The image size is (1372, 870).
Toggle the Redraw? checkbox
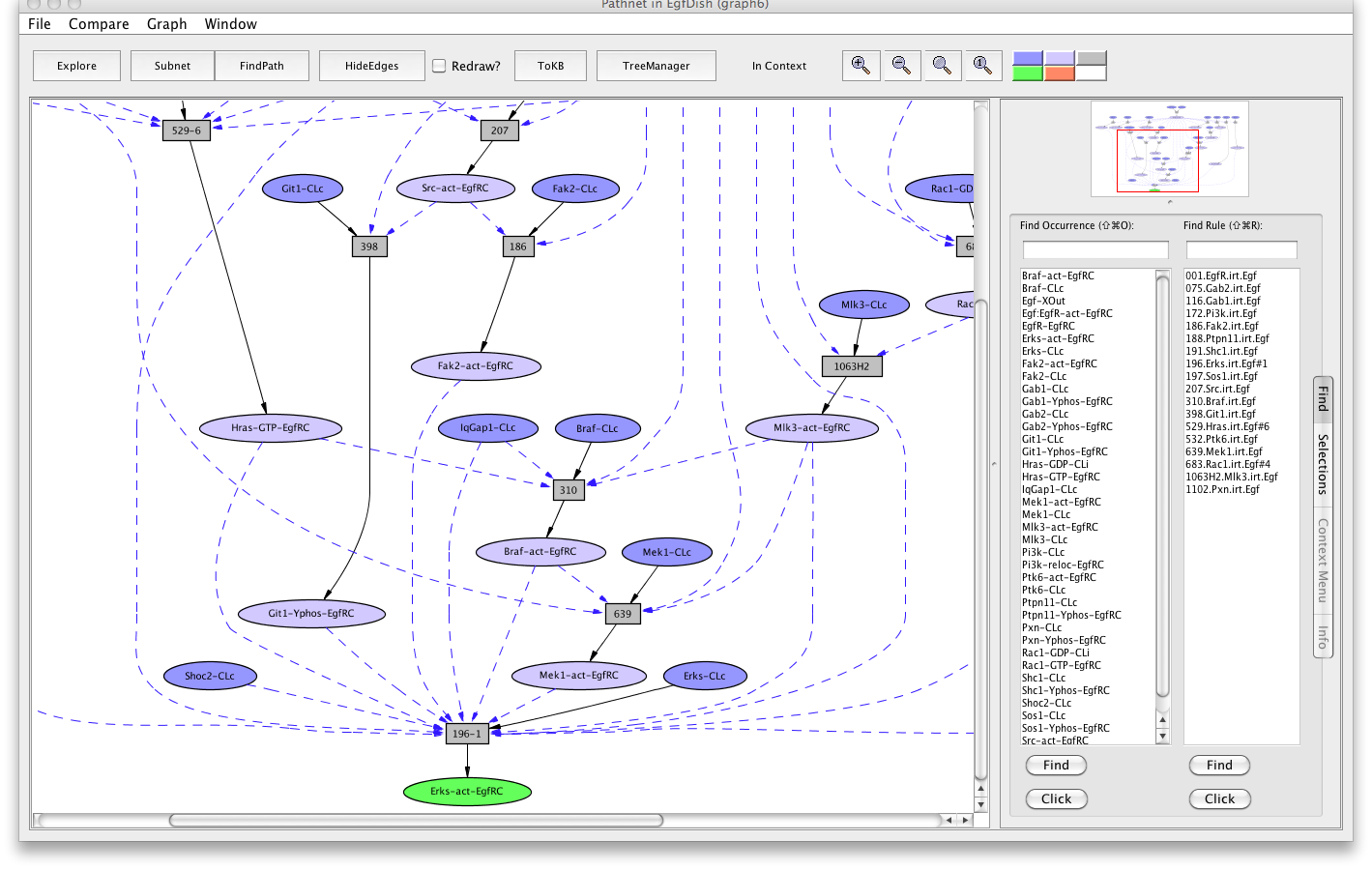(x=439, y=66)
